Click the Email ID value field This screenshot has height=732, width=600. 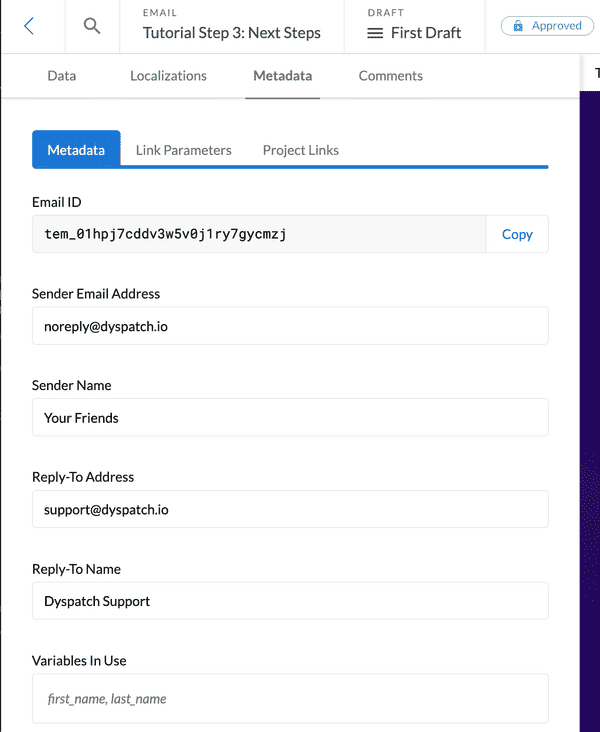point(259,234)
